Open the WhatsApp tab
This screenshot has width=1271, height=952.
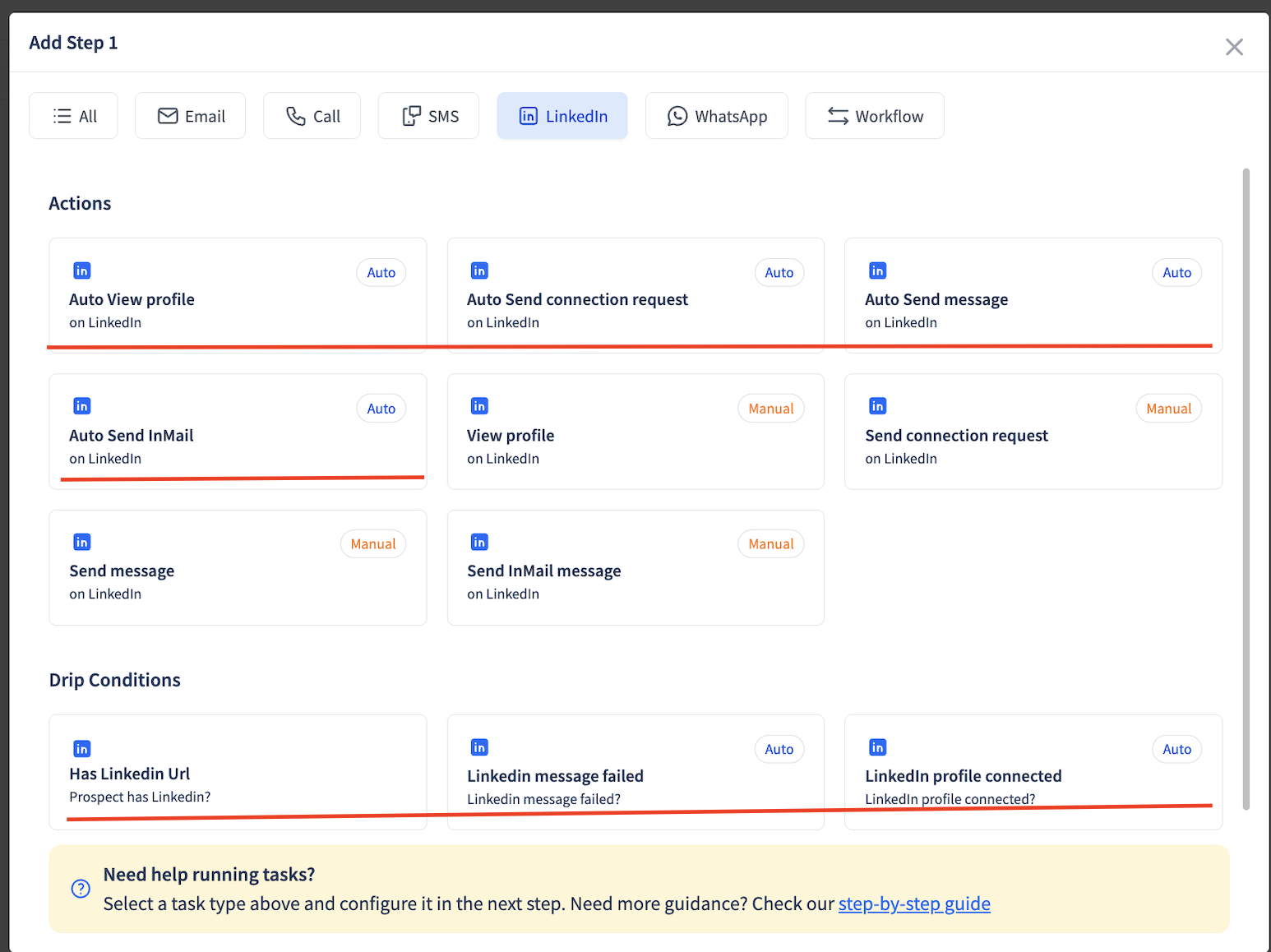pos(717,116)
